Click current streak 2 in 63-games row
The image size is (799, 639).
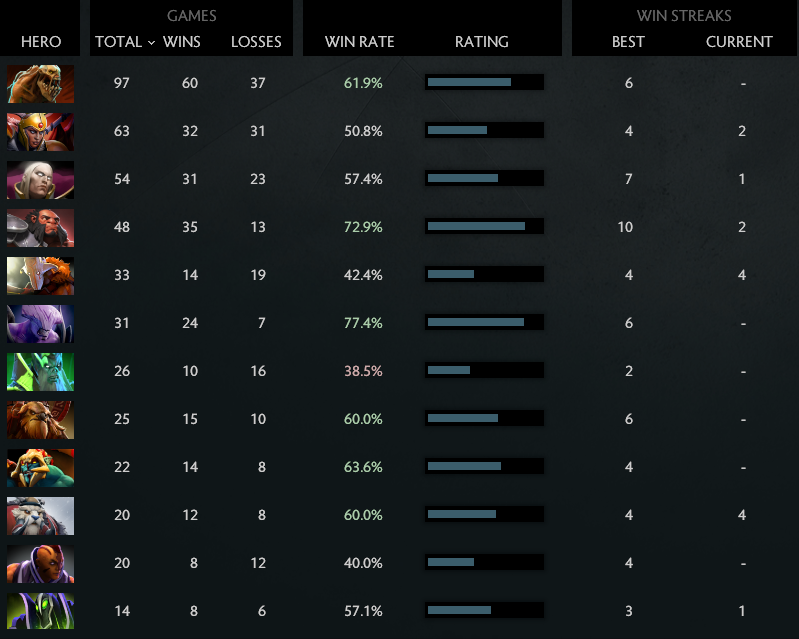[x=742, y=131]
